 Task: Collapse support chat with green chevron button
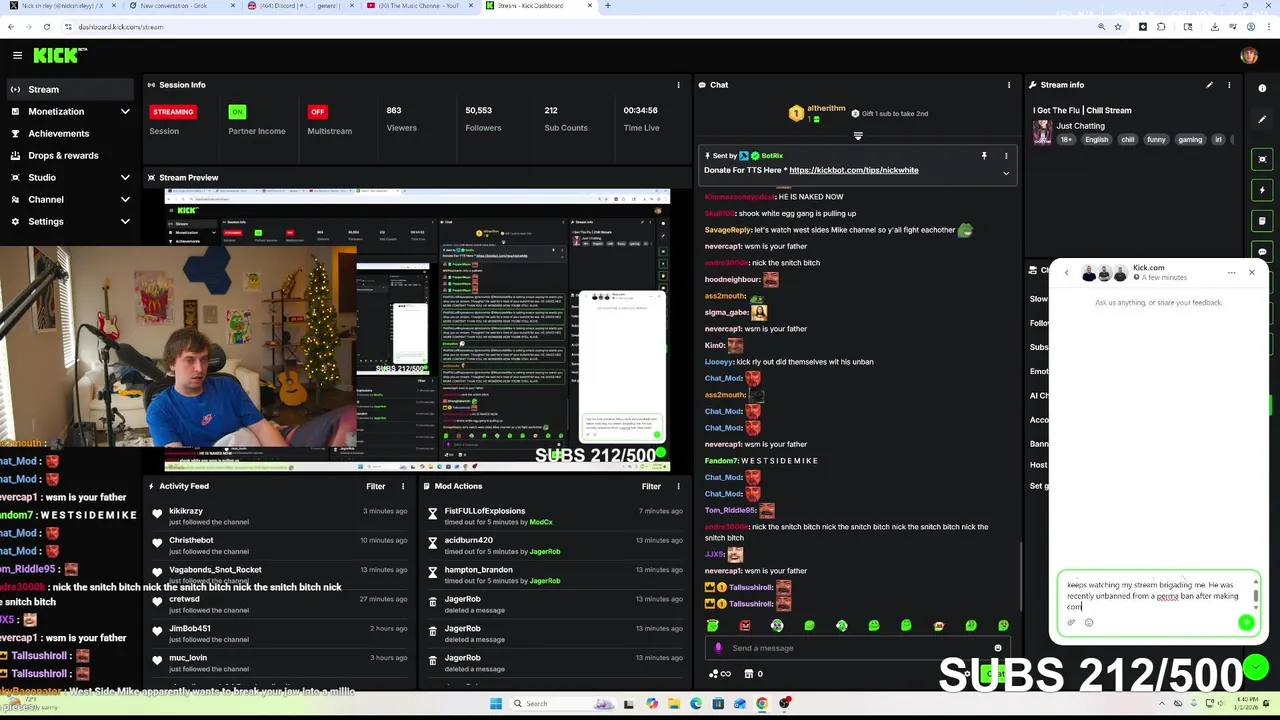[x=1256, y=667]
